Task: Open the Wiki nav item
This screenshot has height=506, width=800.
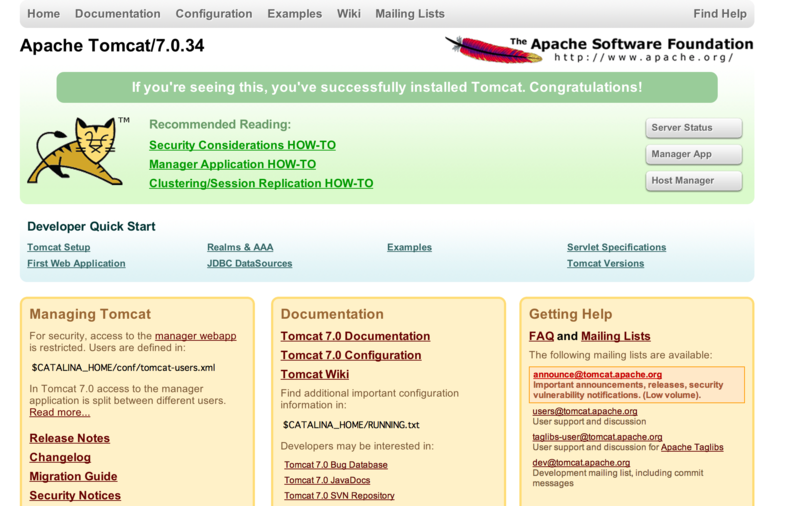Action: pyautogui.click(x=348, y=14)
